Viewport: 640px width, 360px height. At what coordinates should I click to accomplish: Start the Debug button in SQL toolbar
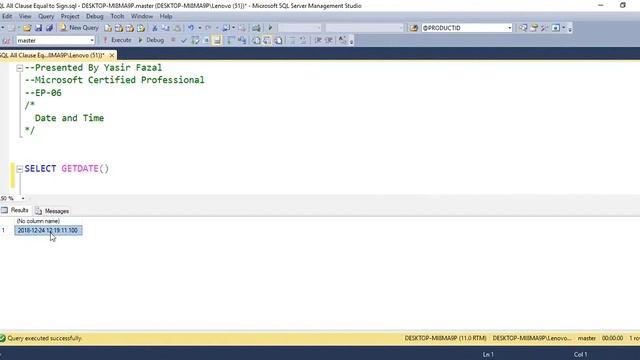click(151, 40)
